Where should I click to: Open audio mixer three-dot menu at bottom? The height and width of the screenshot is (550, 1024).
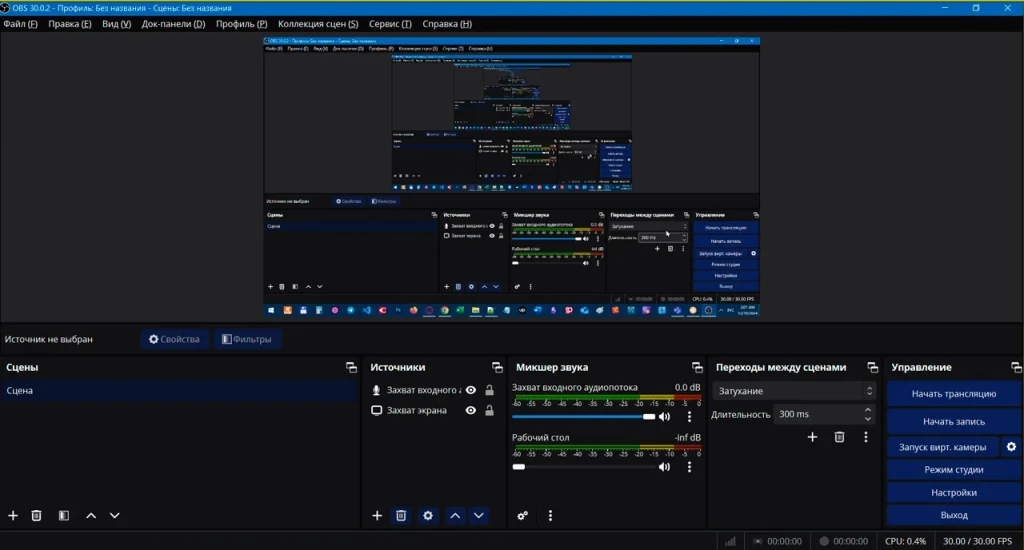[550, 515]
